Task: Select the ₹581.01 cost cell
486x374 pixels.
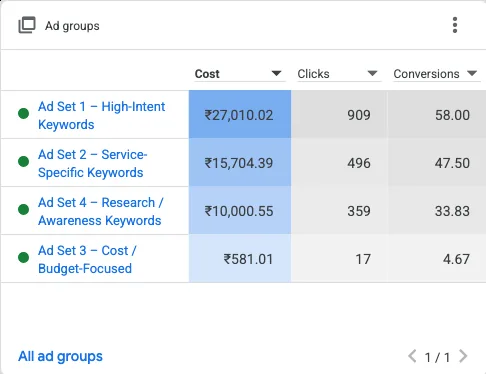Action: tap(240, 259)
